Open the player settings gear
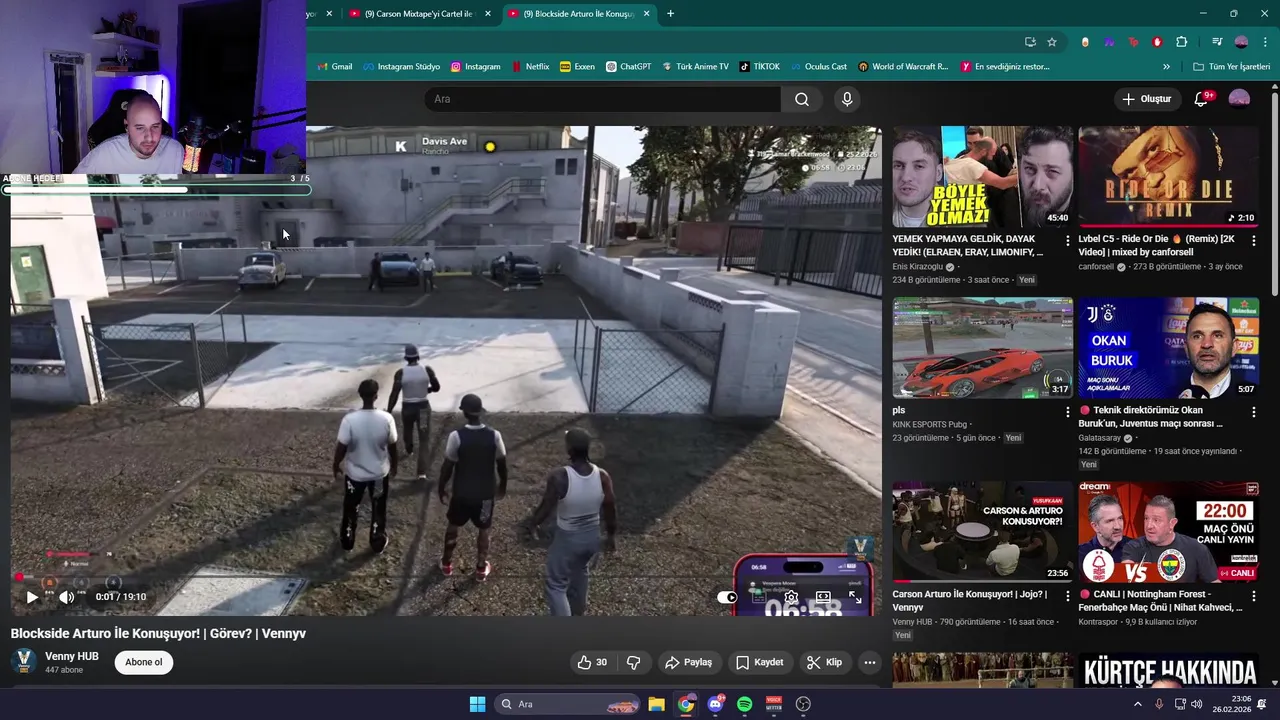 pyautogui.click(x=791, y=597)
